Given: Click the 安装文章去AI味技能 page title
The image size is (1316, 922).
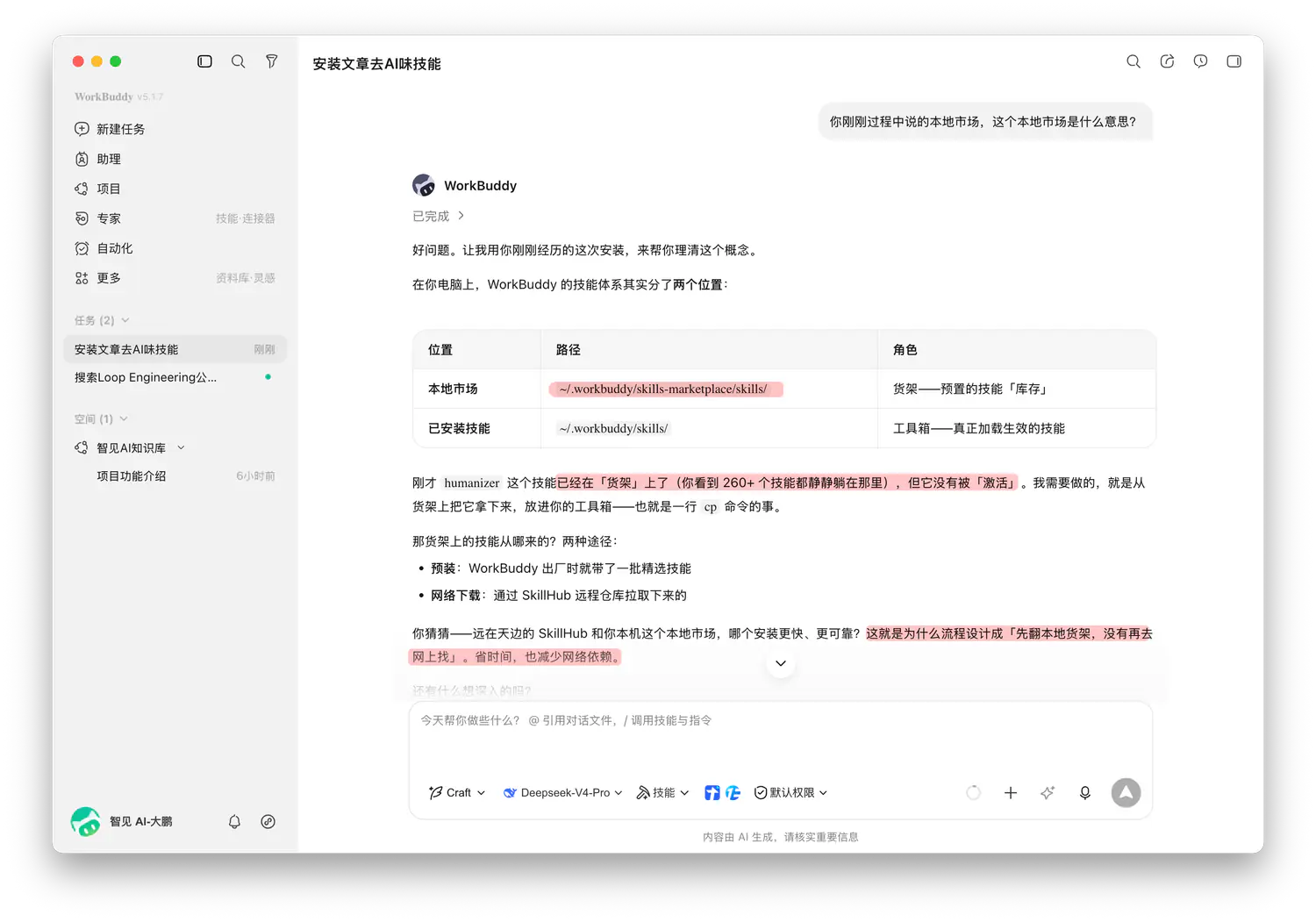Looking at the screenshot, I should click(x=377, y=64).
